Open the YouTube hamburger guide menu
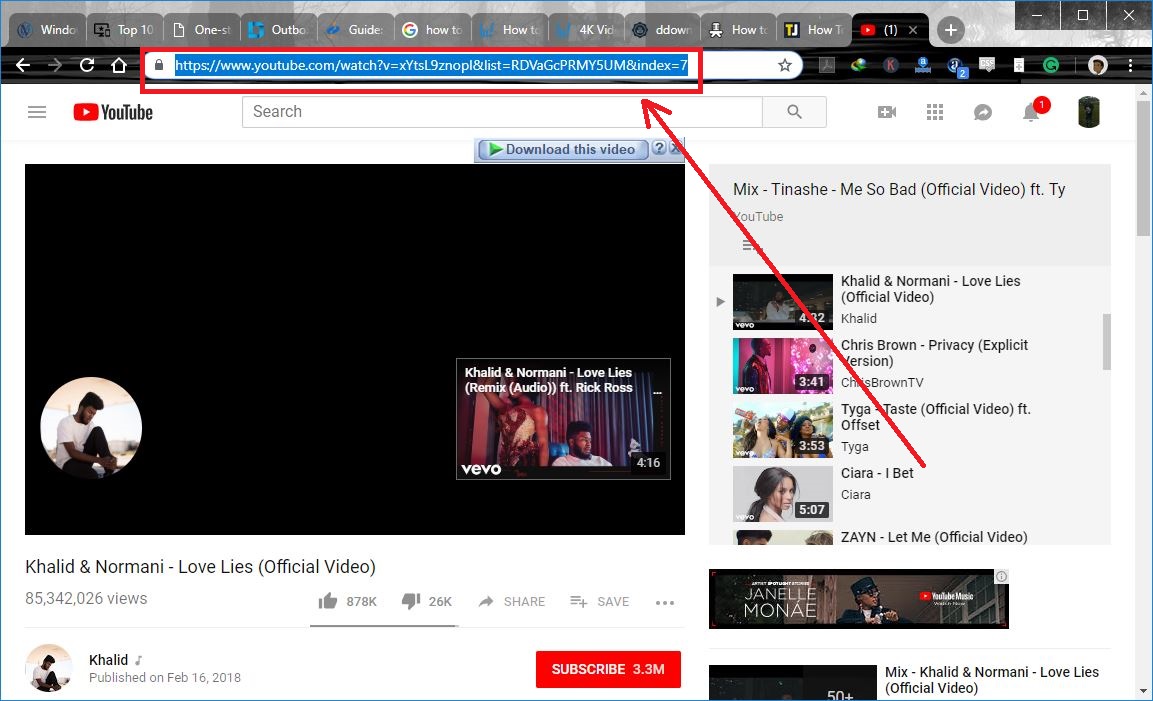 [37, 112]
